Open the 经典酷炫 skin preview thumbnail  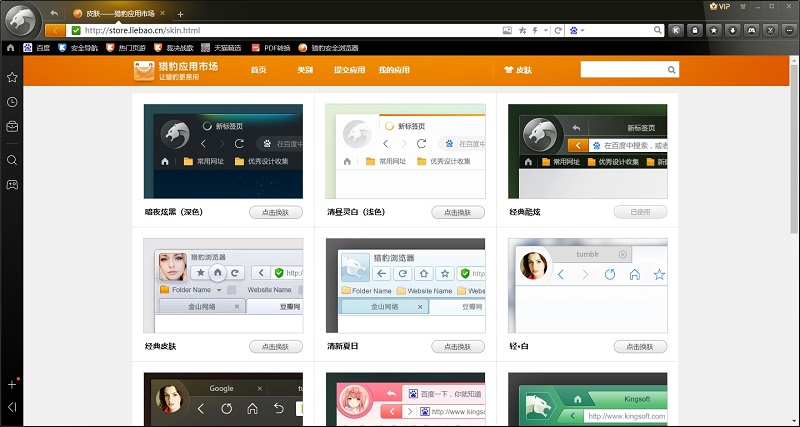click(588, 151)
